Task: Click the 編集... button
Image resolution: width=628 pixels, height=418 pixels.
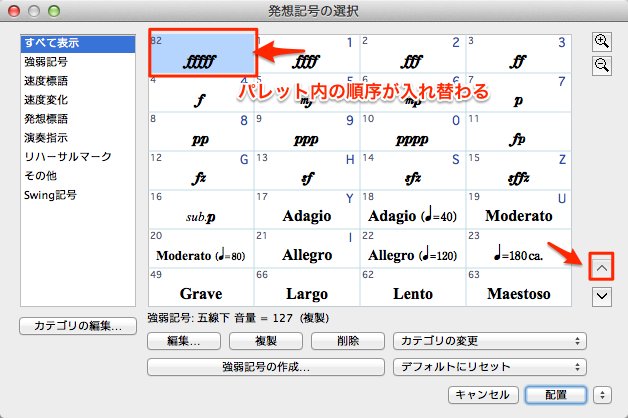Action: click(184, 341)
